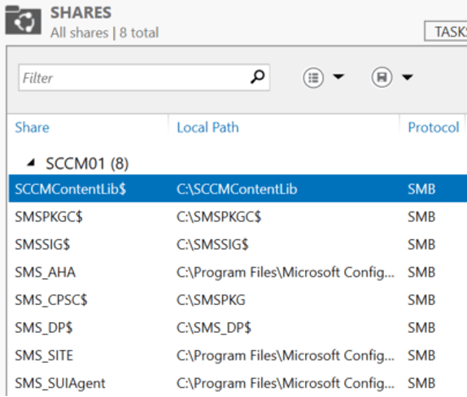The image size is (467, 397).
Task: Select the SMS_SITE share row
Action: [238, 355]
